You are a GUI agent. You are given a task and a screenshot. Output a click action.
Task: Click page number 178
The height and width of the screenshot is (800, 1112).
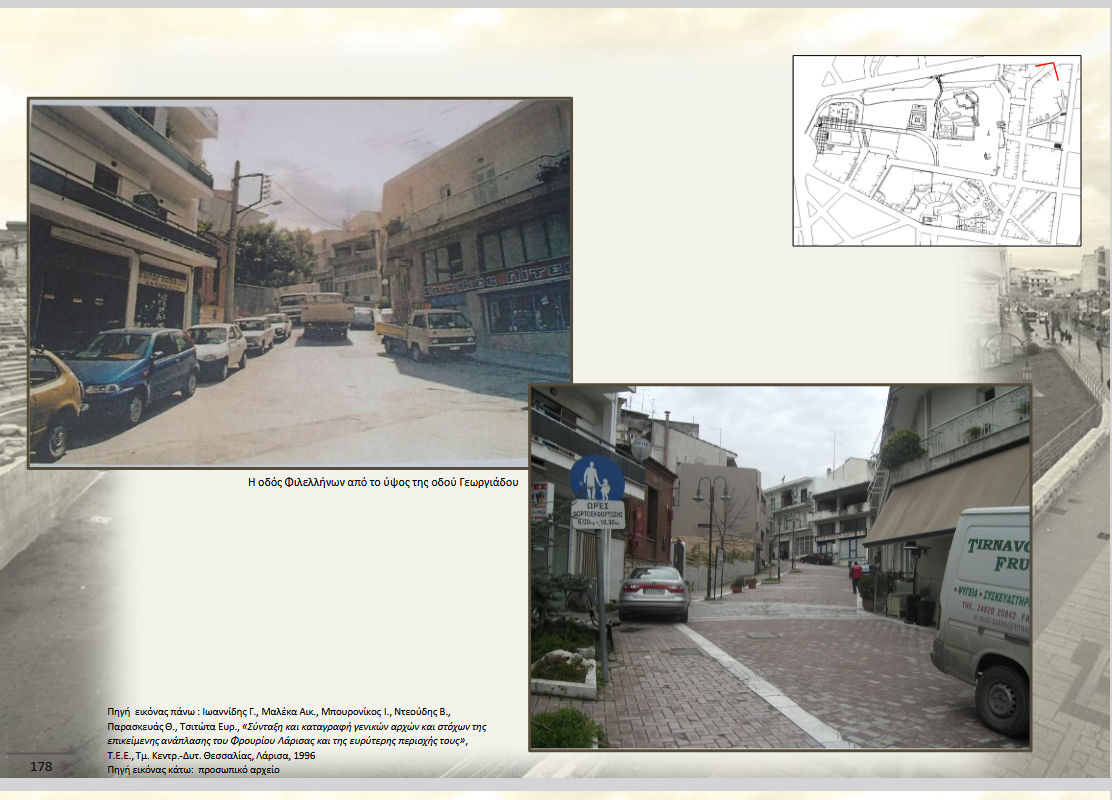[x=41, y=767]
